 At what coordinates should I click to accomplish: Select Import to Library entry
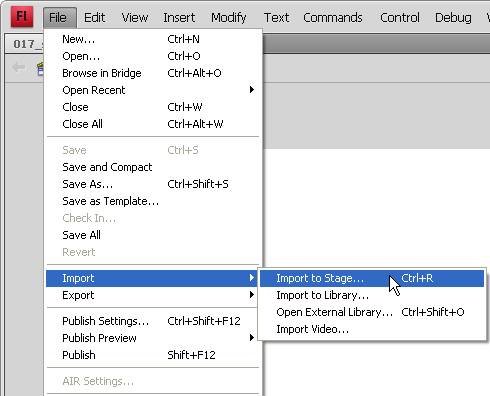click(x=372, y=295)
